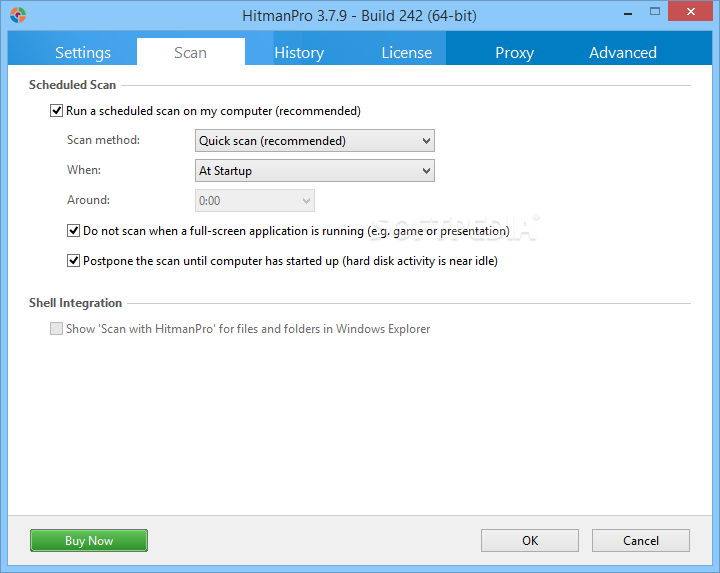
Task: Open the Proxy tab
Action: point(514,52)
